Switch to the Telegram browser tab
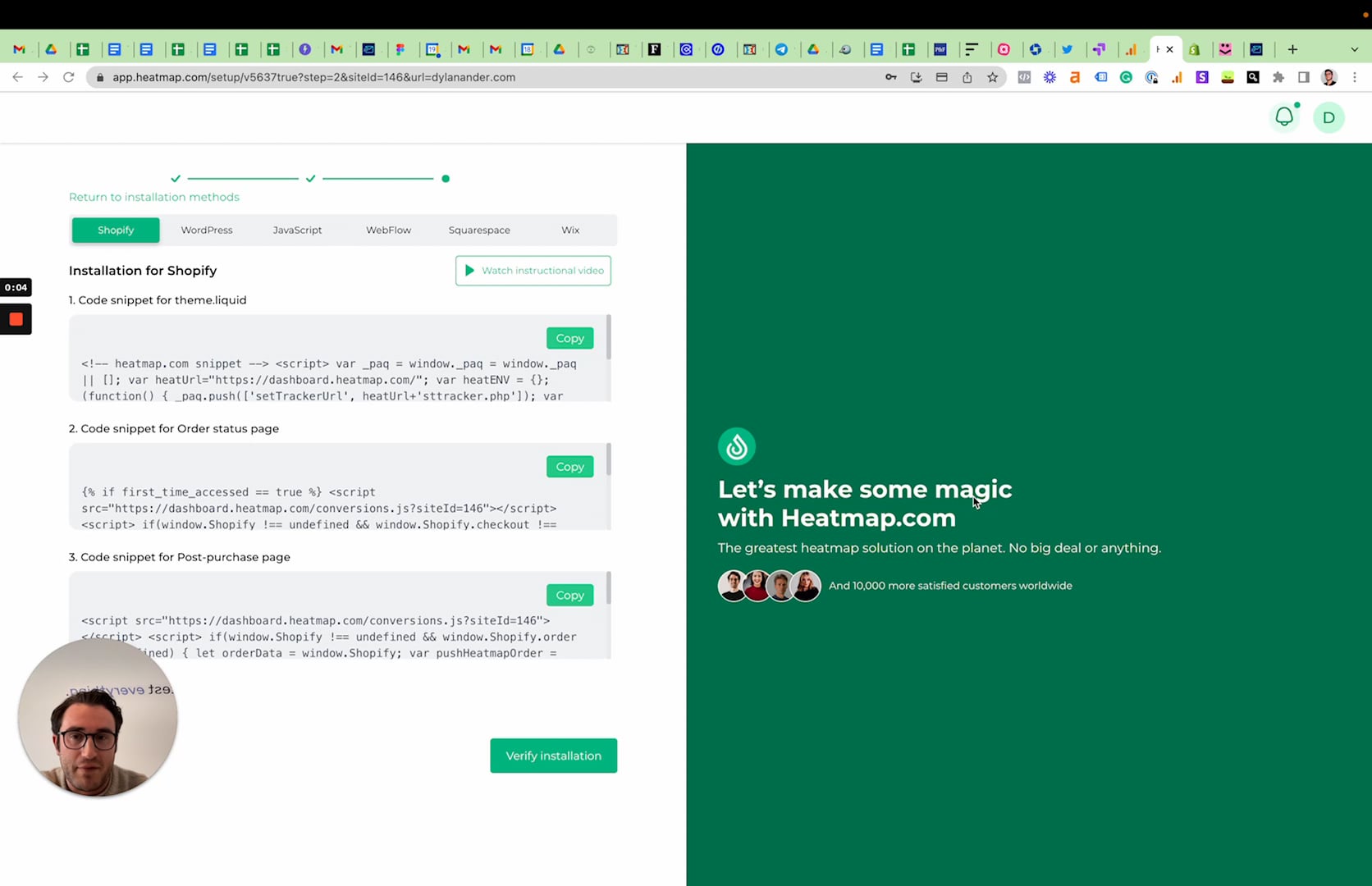Screen dimensions: 1372x886 click(784, 49)
